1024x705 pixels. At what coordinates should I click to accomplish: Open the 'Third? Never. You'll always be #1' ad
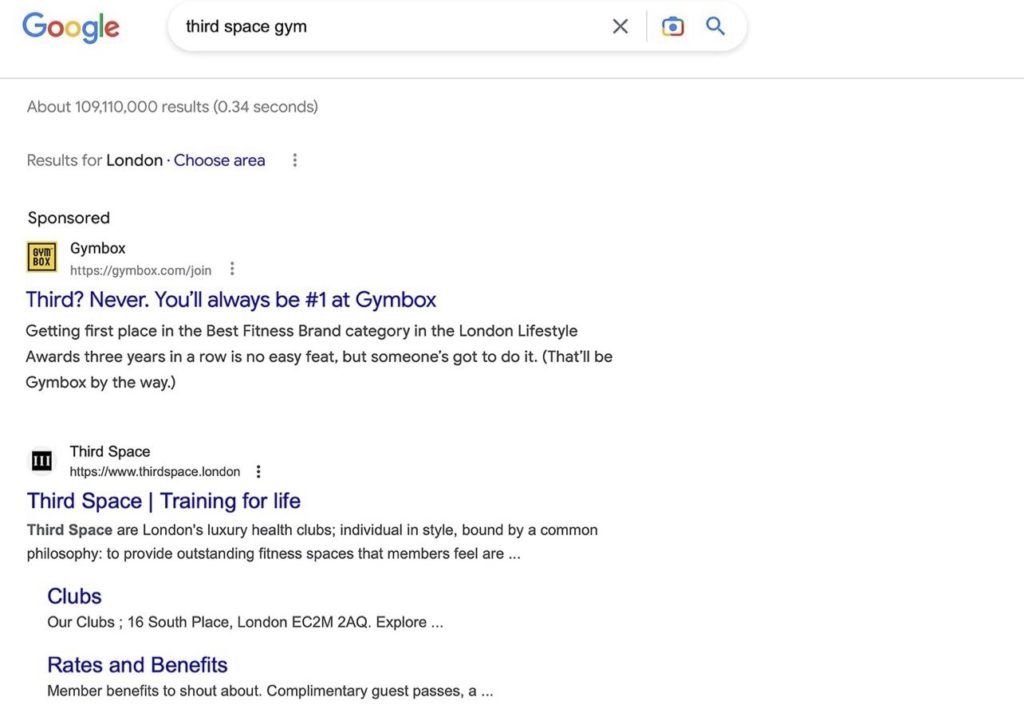pyautogui.click(x=231, y=300)
